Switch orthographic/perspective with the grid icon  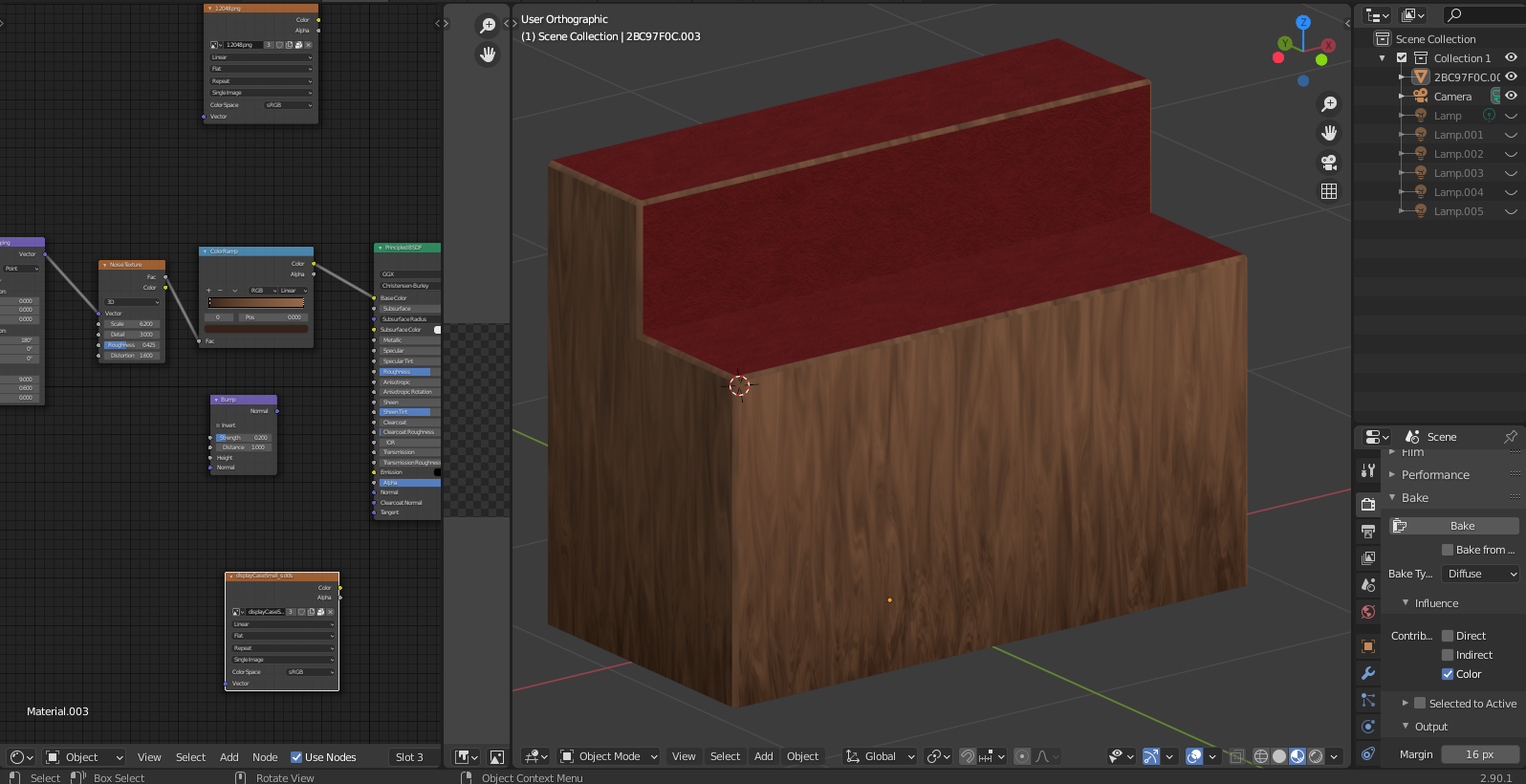tap(1329, 191)
